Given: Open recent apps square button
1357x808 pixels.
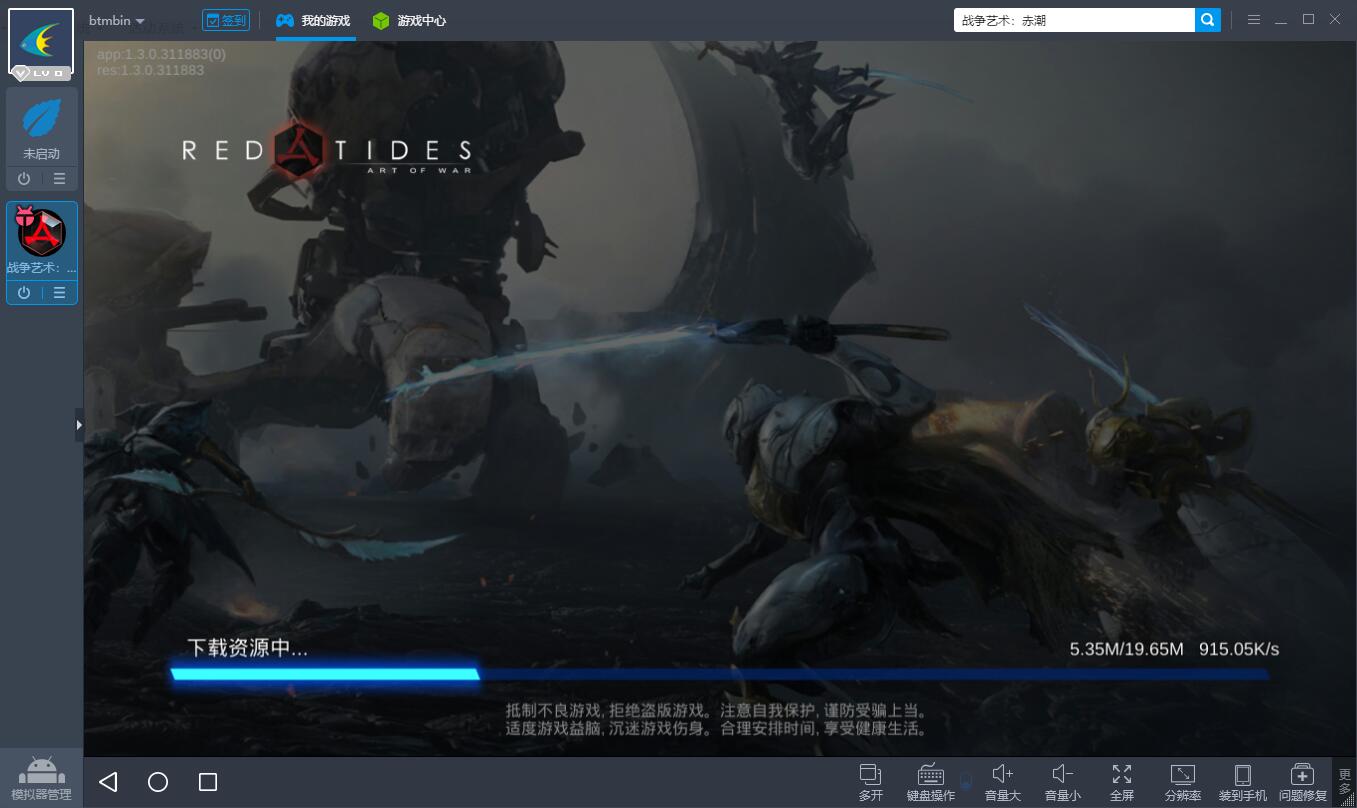Looking at the screenshot, I should tap(208, 782).
